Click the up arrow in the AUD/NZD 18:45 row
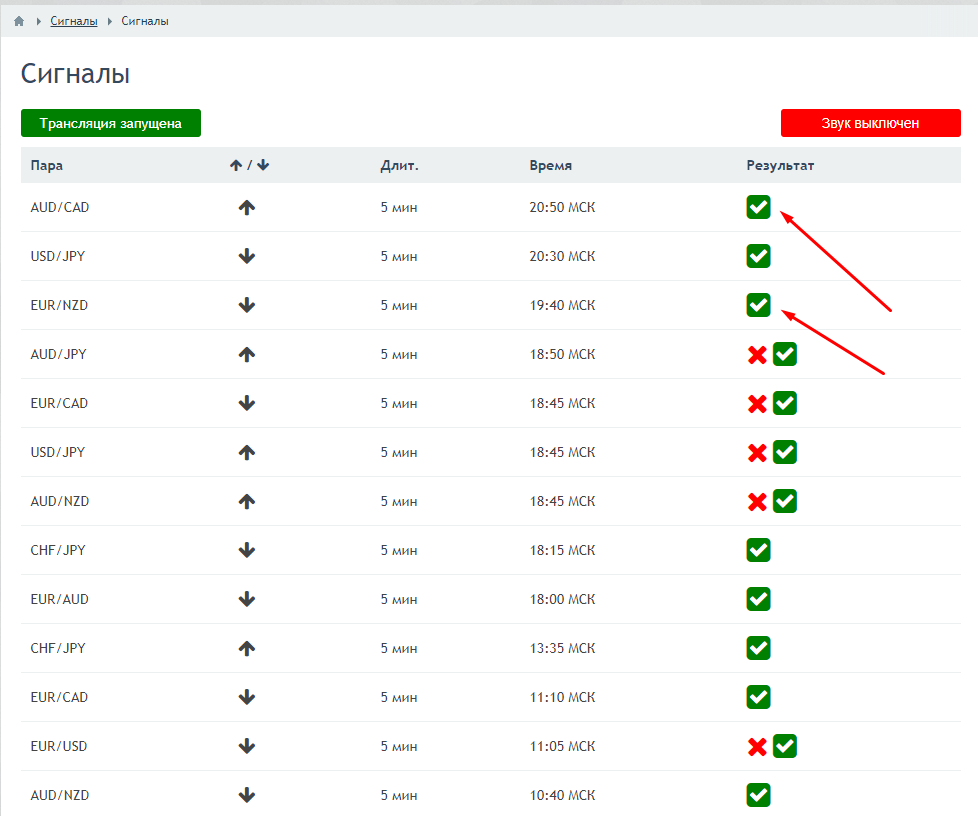The image size is (978, 816). coord(247,501)
